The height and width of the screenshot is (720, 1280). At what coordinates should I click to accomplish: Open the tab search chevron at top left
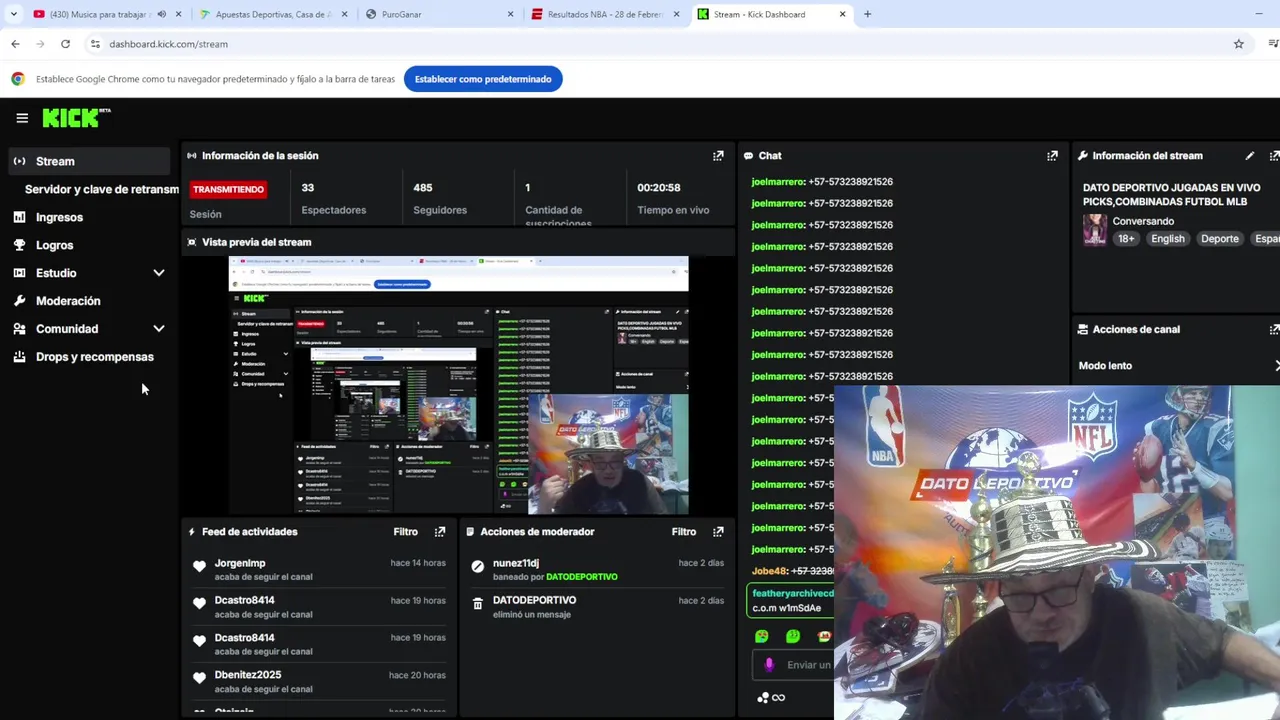14,14
